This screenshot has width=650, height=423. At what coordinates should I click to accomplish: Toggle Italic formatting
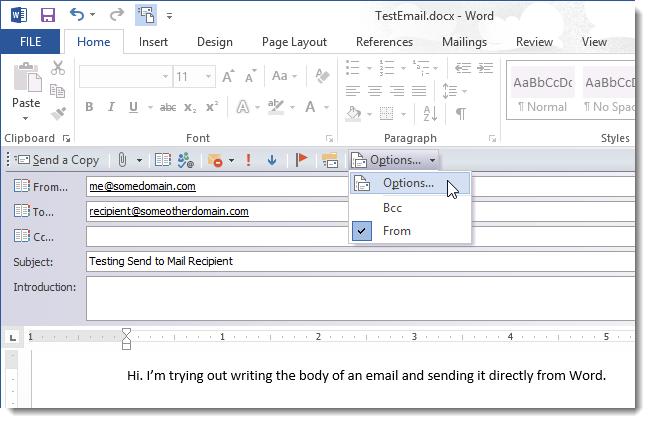[111, 107]
